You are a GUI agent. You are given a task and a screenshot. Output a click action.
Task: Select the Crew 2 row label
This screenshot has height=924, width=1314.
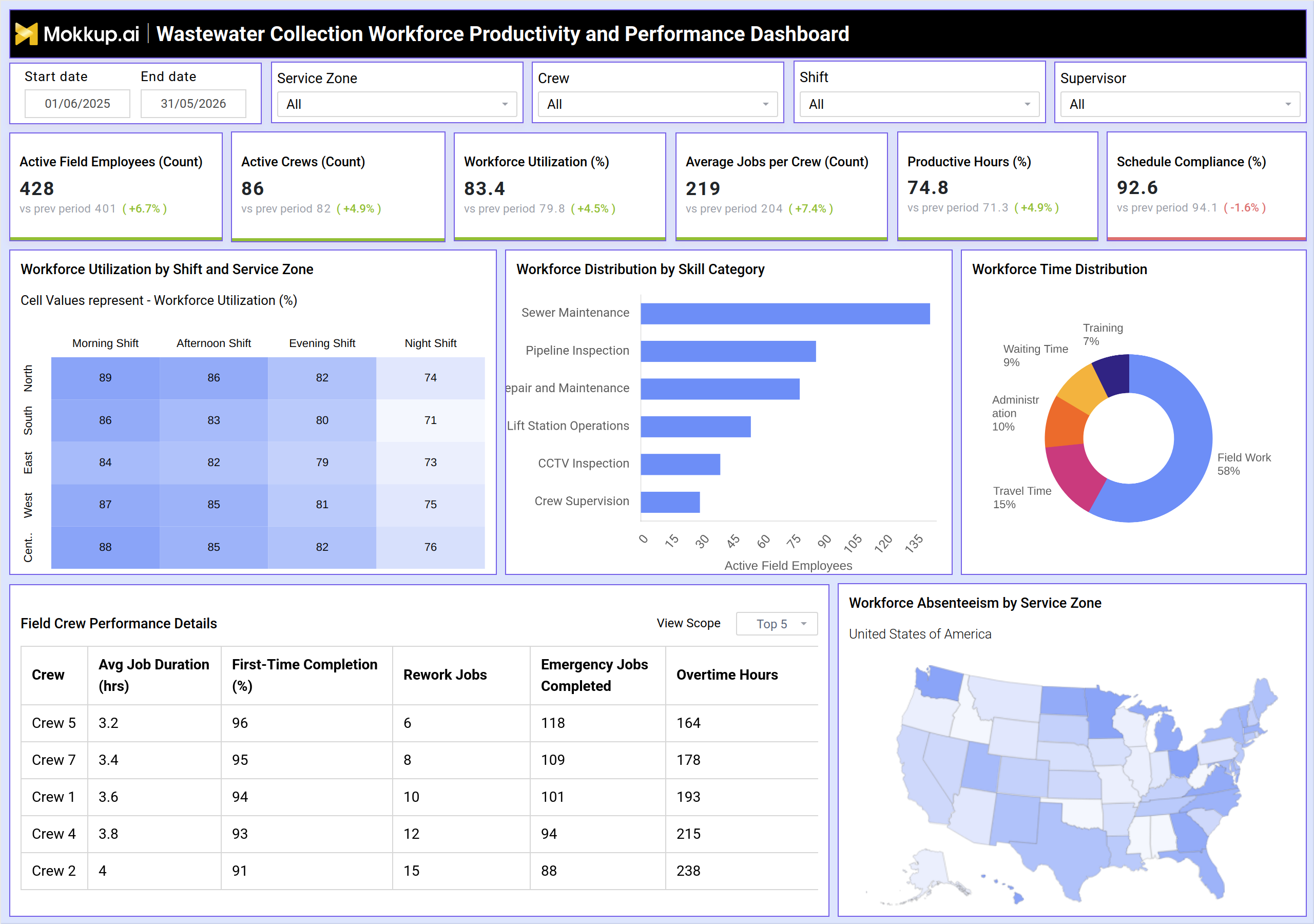tap(54, 871)
